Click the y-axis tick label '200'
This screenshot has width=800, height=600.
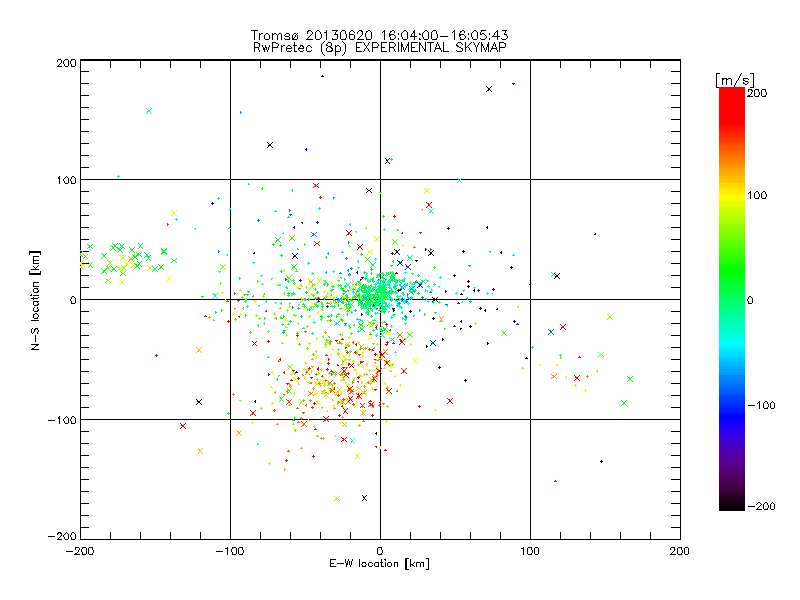(x=66, y=63)
